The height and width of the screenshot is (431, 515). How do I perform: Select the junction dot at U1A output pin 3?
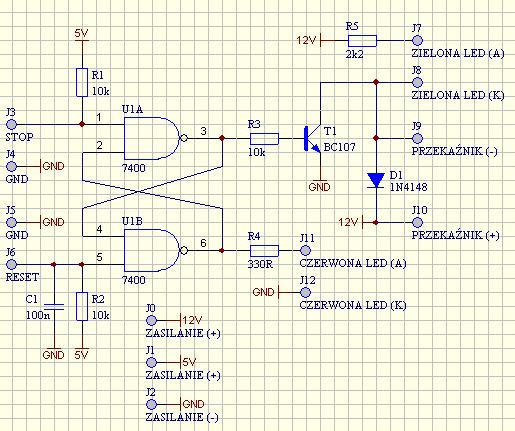point(222,138)
